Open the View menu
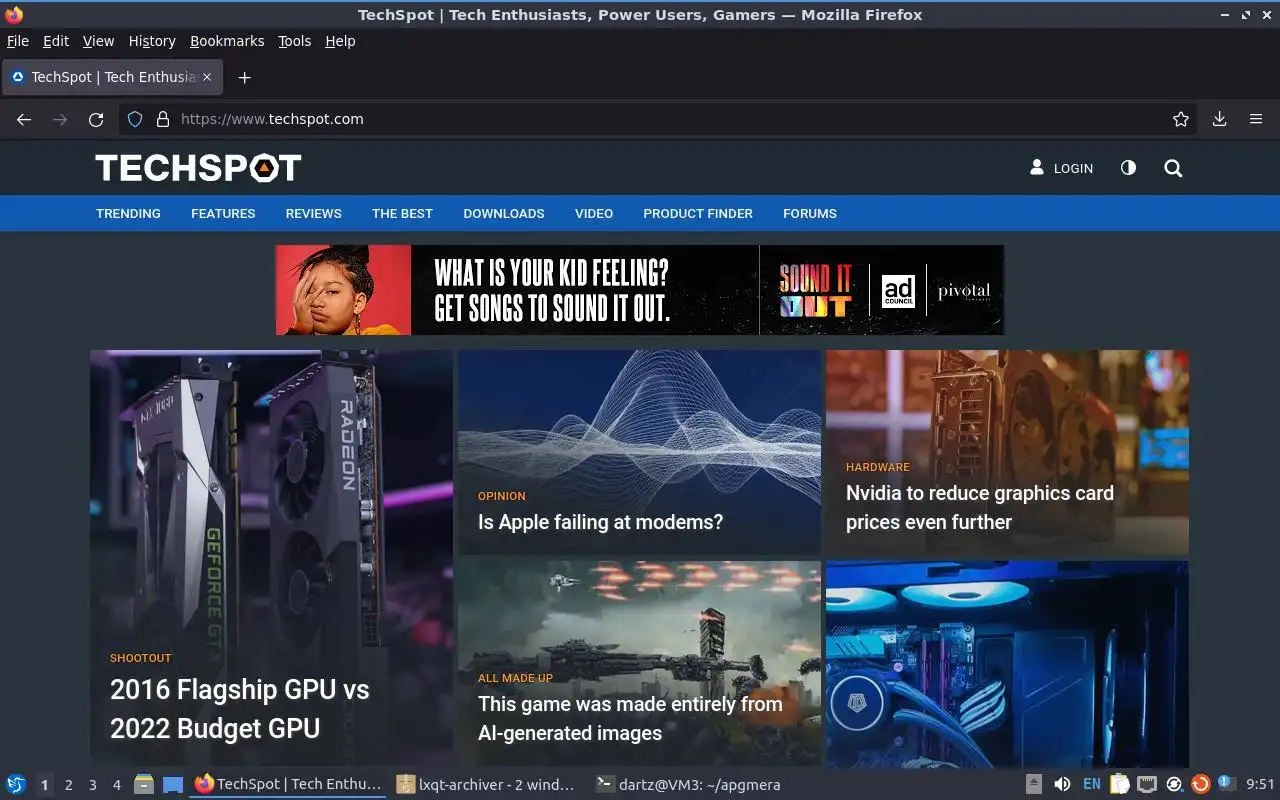 click(x=98, y=41)
